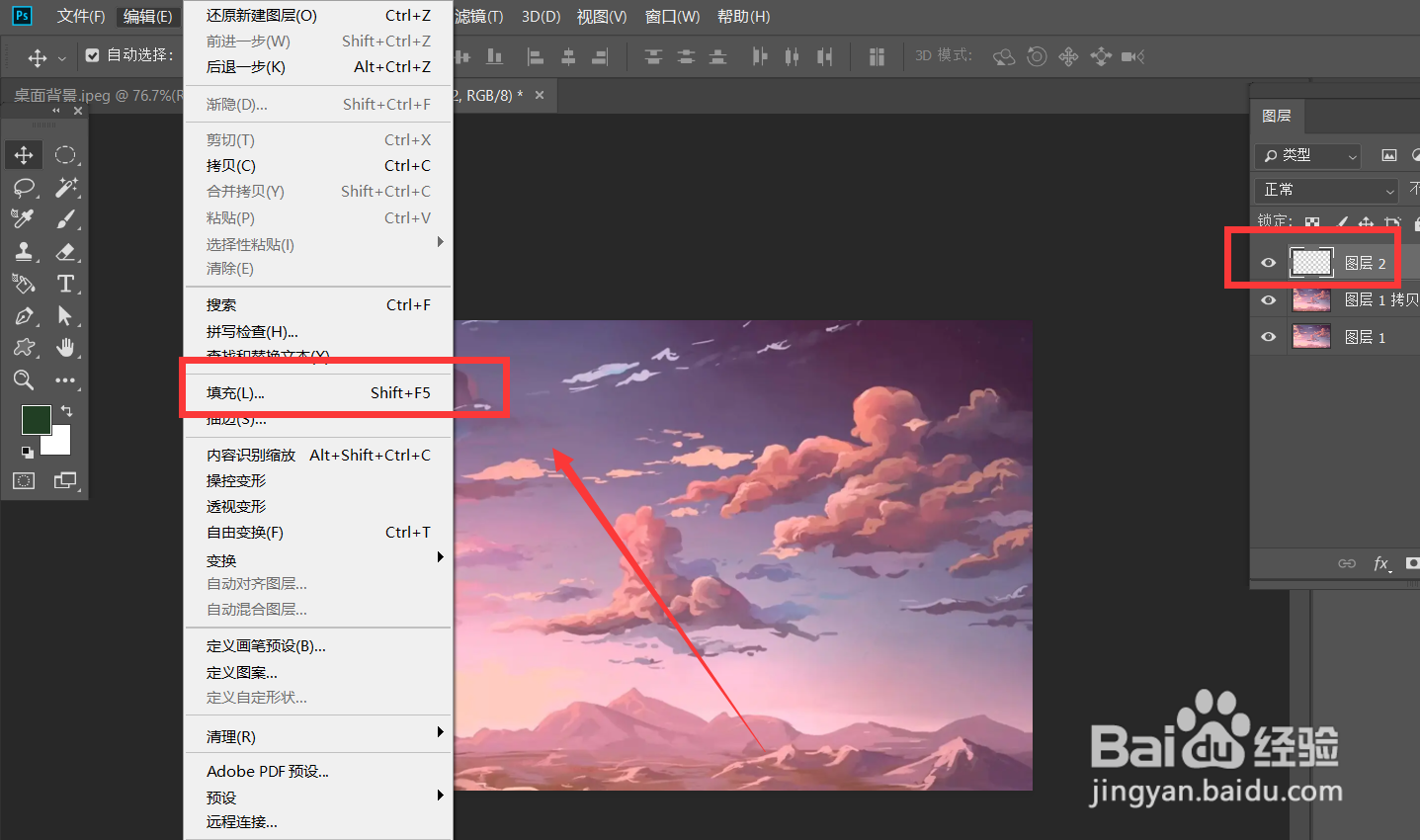
Task: Open the blend mode 正常 dropdown
Action: [1327, 190]
